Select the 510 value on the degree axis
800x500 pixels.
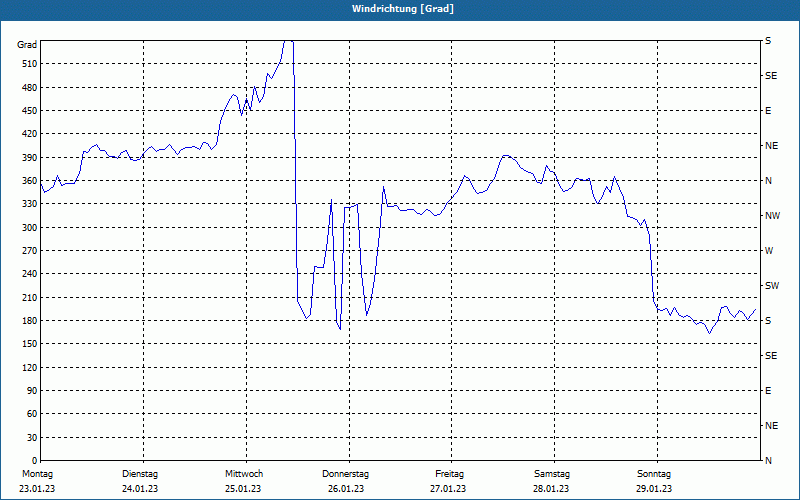(31, 64)
